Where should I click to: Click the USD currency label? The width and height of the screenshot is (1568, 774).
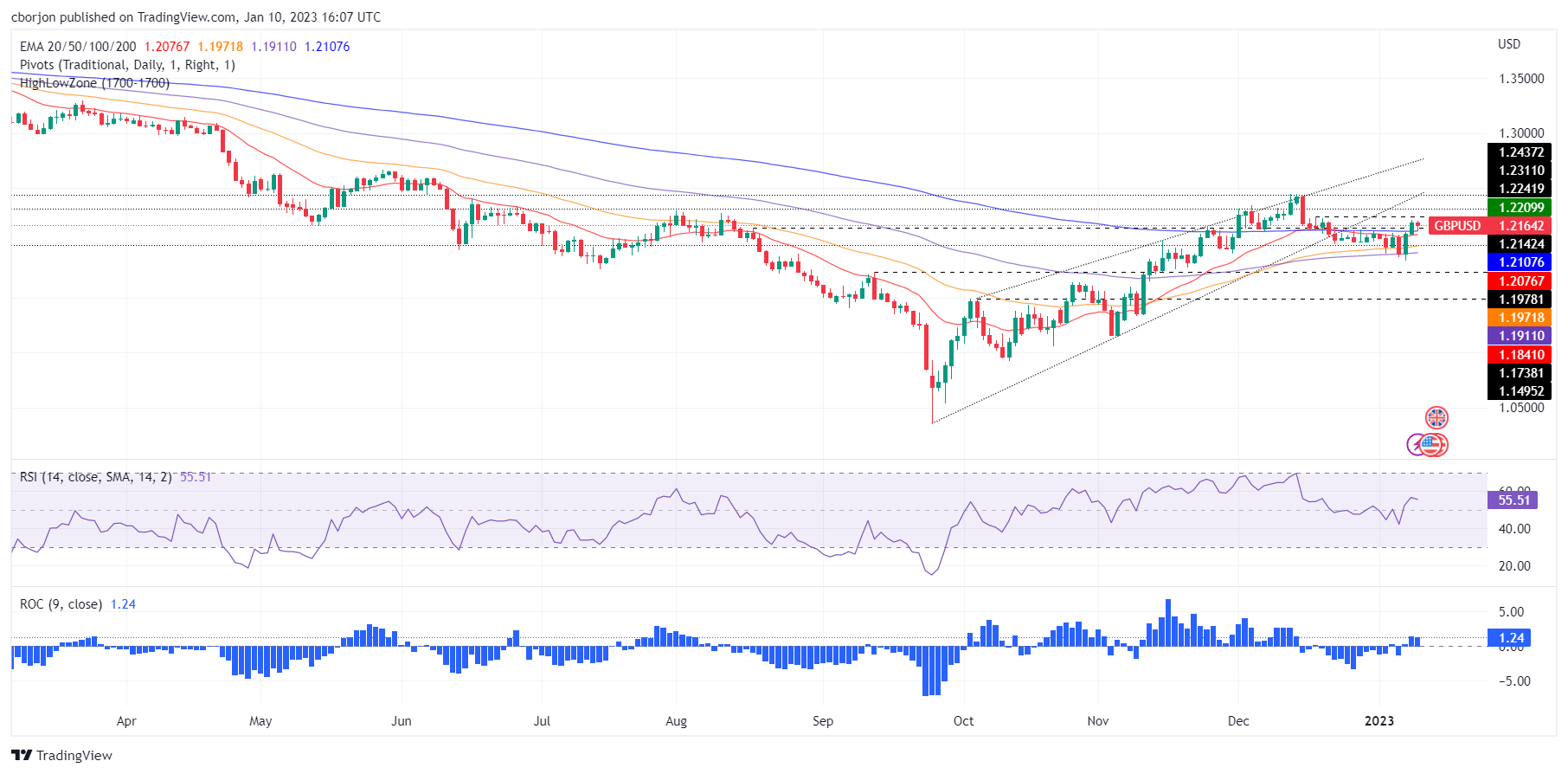click(x=1509, y=44)
